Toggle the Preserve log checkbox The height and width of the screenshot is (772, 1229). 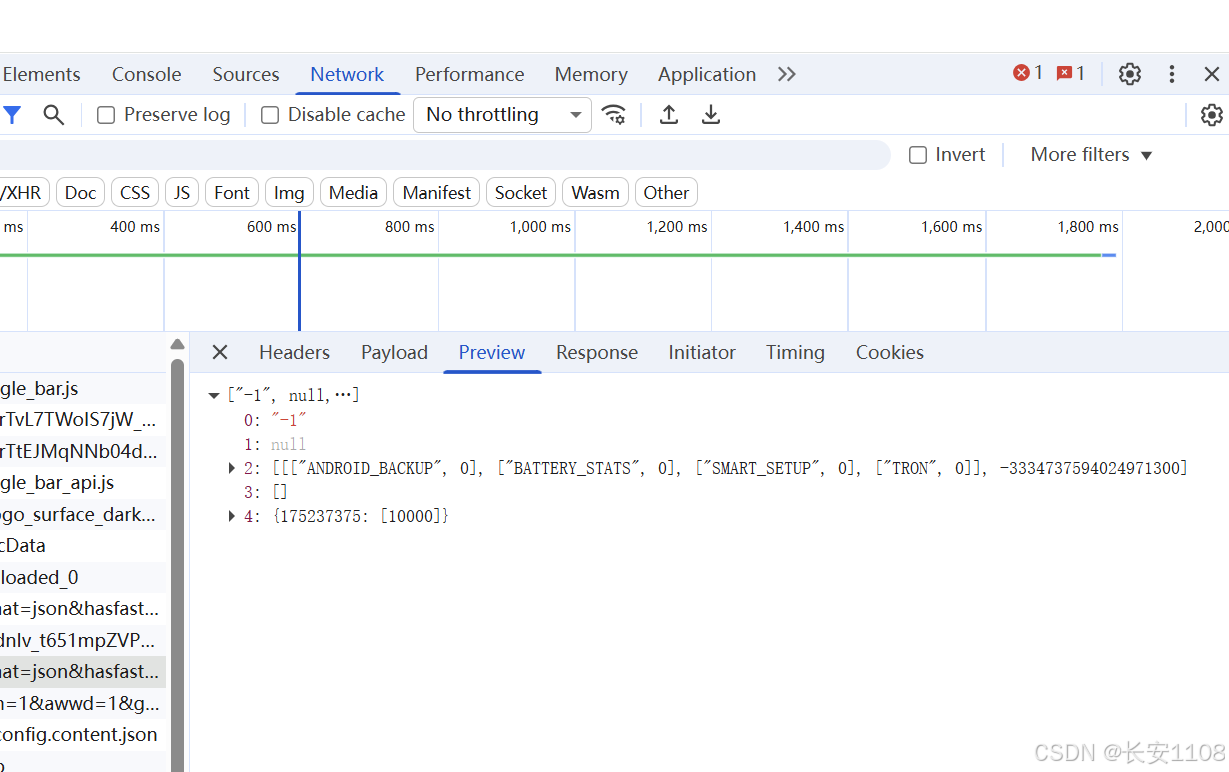[x=106, y=115]
